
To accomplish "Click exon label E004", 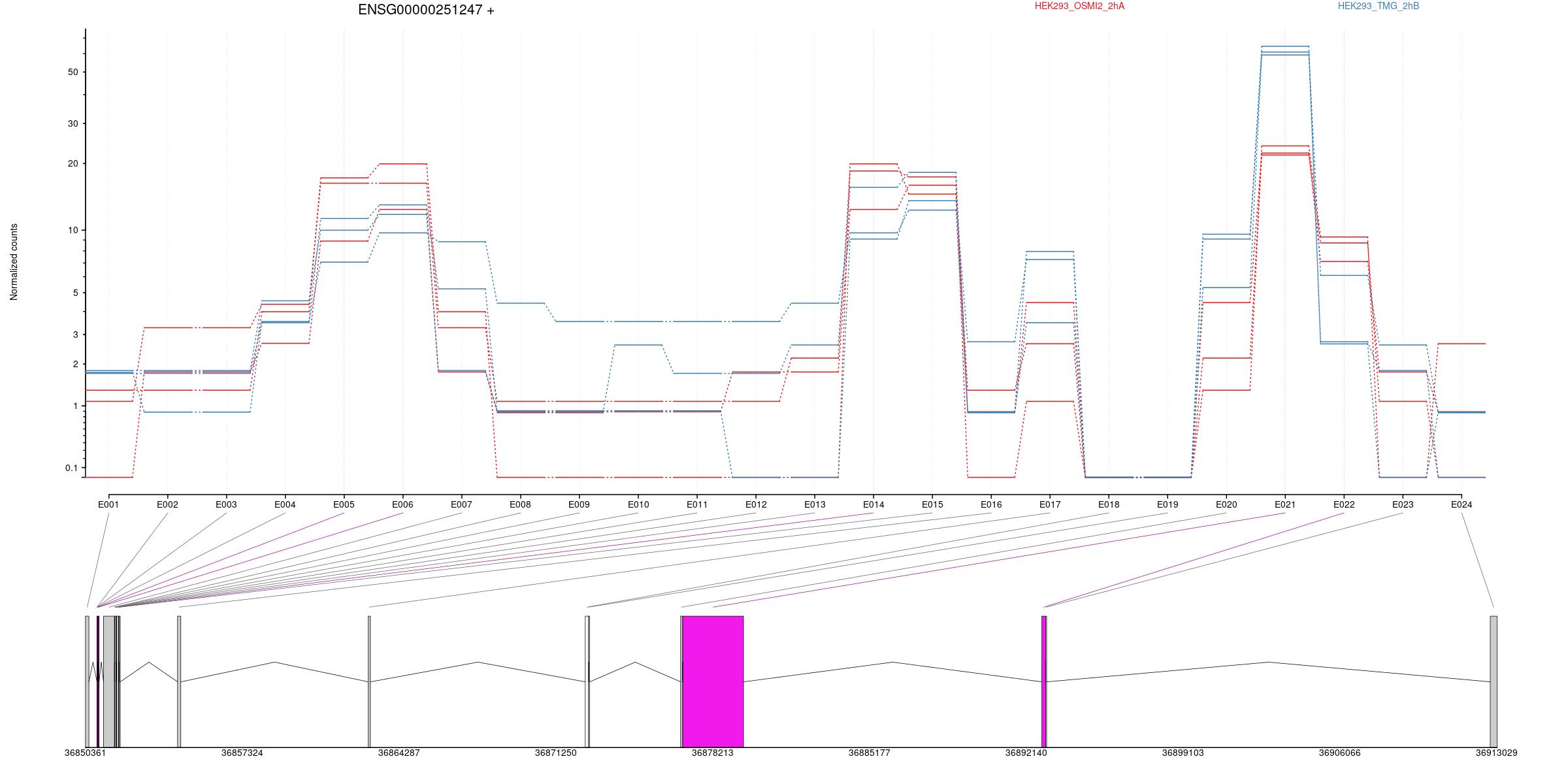I will 285,504.
